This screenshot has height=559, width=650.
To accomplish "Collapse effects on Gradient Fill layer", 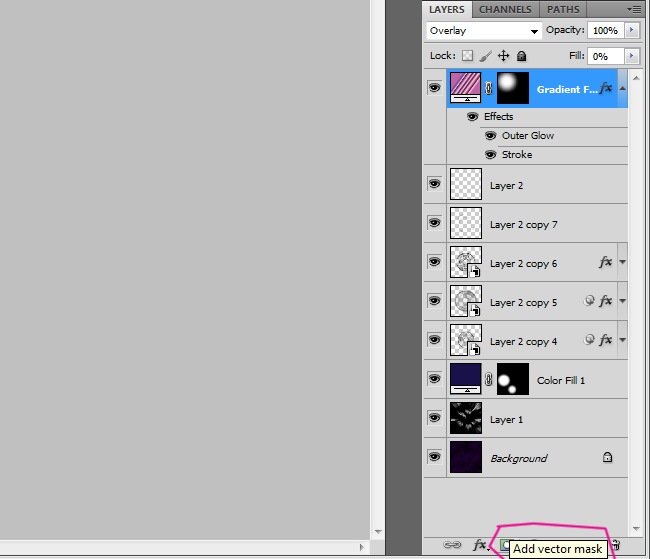I will click(623, 88).
